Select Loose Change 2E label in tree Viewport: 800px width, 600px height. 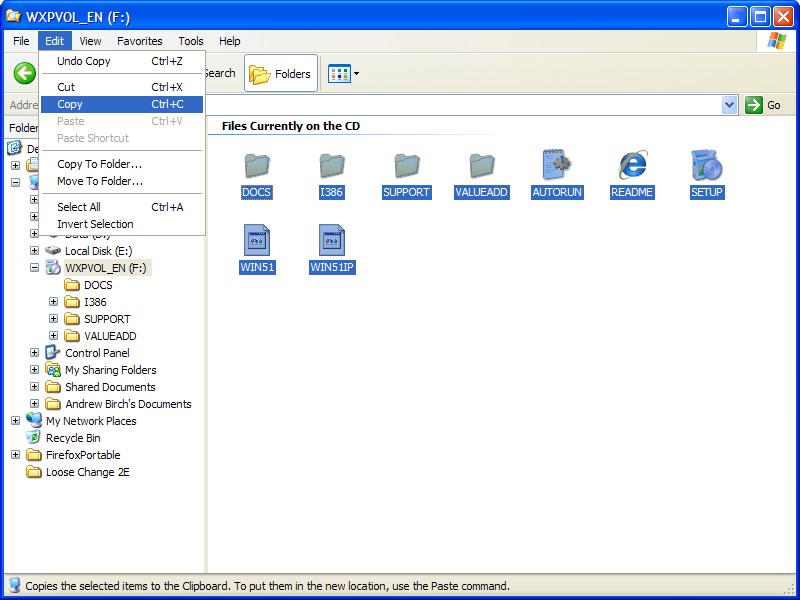pyautogui.click(x=88, y=472)
